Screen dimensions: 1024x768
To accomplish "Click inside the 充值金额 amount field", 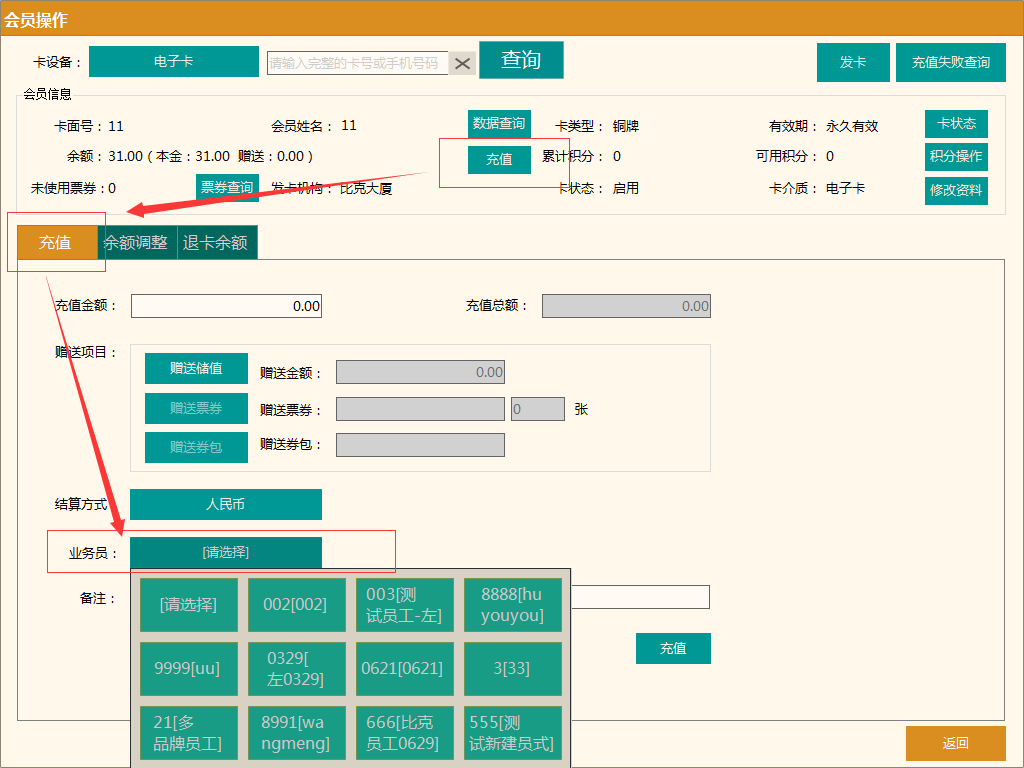I will 226,305.
